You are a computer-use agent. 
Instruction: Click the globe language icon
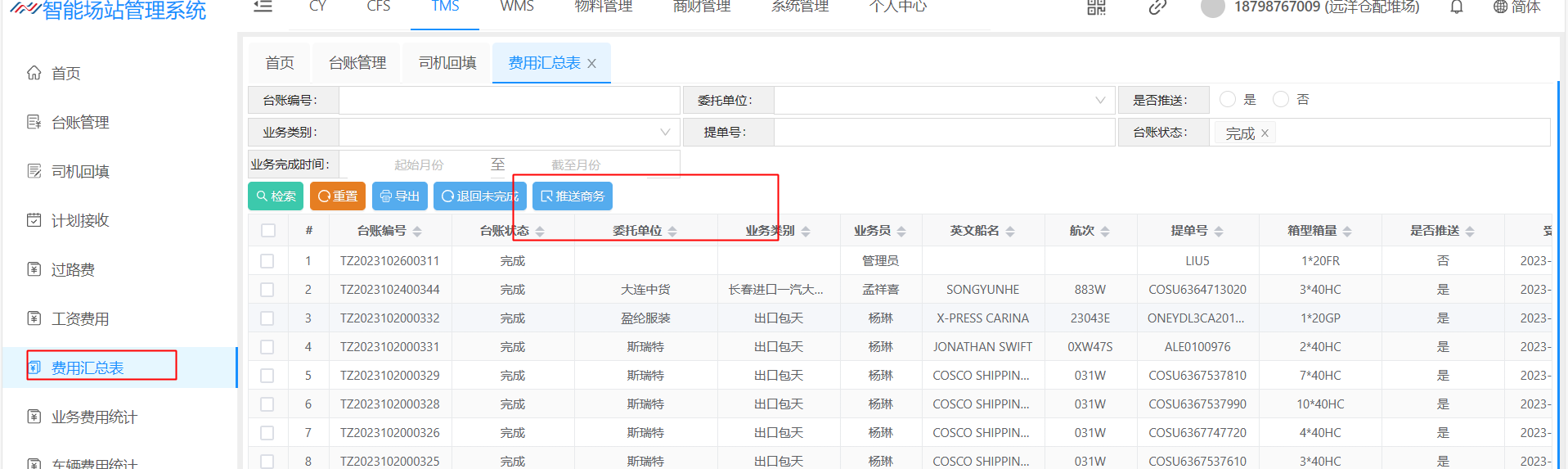coord(1500,7)
